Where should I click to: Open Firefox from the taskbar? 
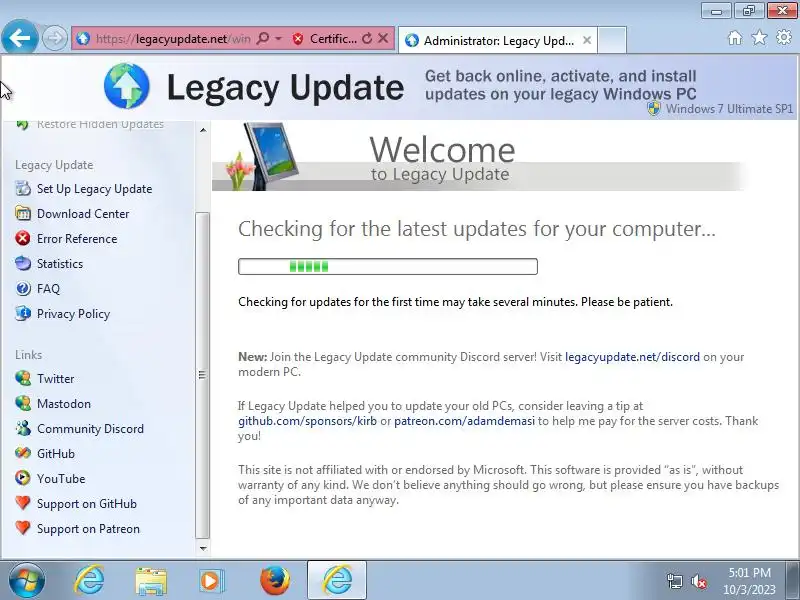tap(274, 581)
